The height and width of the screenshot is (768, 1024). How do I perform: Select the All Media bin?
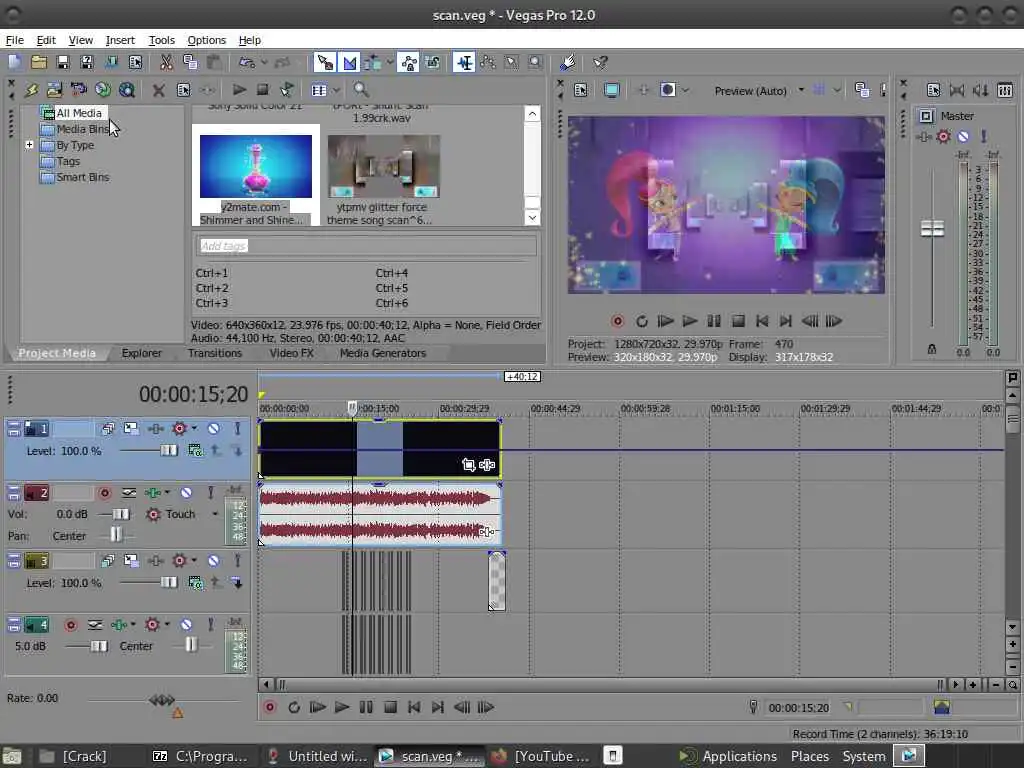pos(78,113)
